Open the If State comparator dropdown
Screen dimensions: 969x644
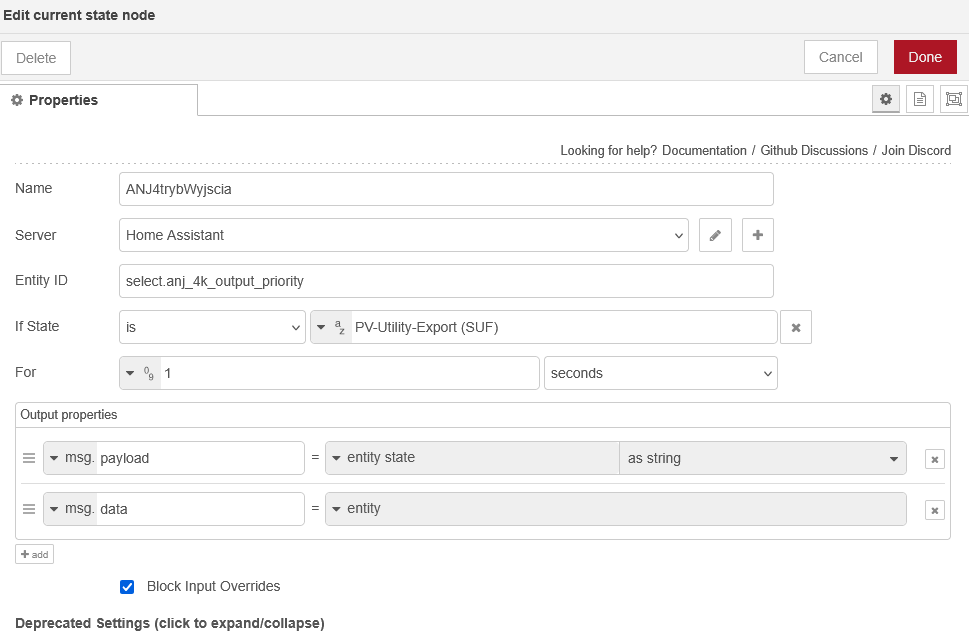coord(212,327)
